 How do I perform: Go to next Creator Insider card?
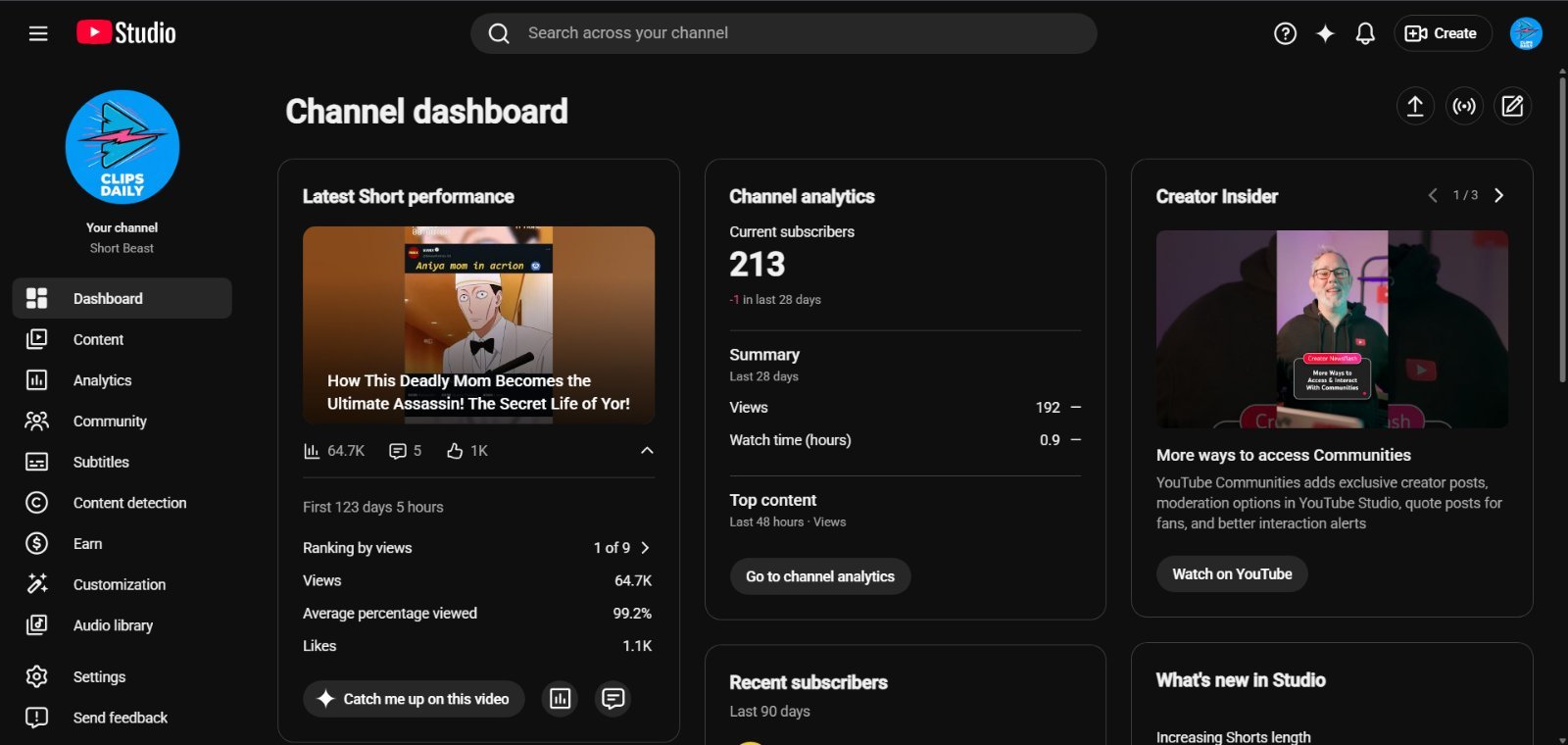tap(1498, 195)
